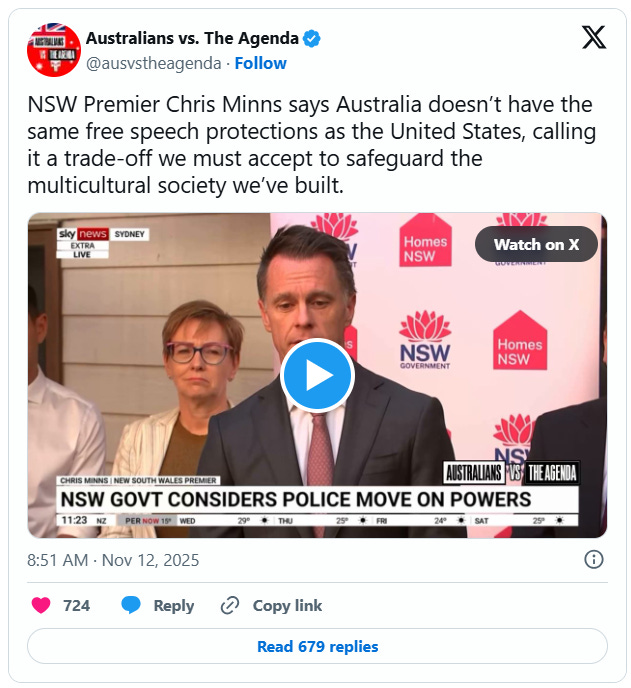
Task: Click the X logo icon
Action: pyautogui.click(x=594, y=37)
